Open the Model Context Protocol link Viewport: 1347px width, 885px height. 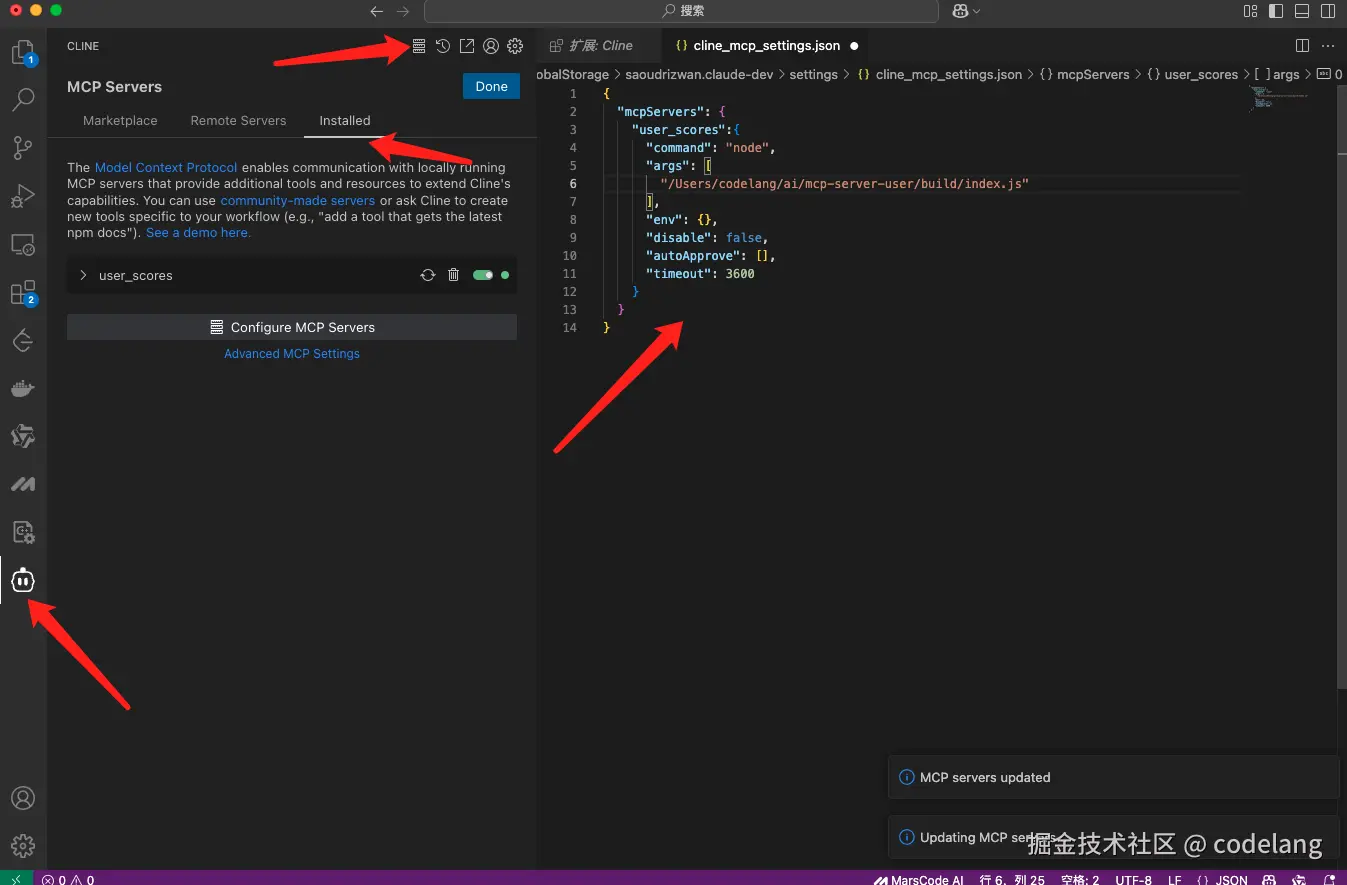(x=166, y=167)
